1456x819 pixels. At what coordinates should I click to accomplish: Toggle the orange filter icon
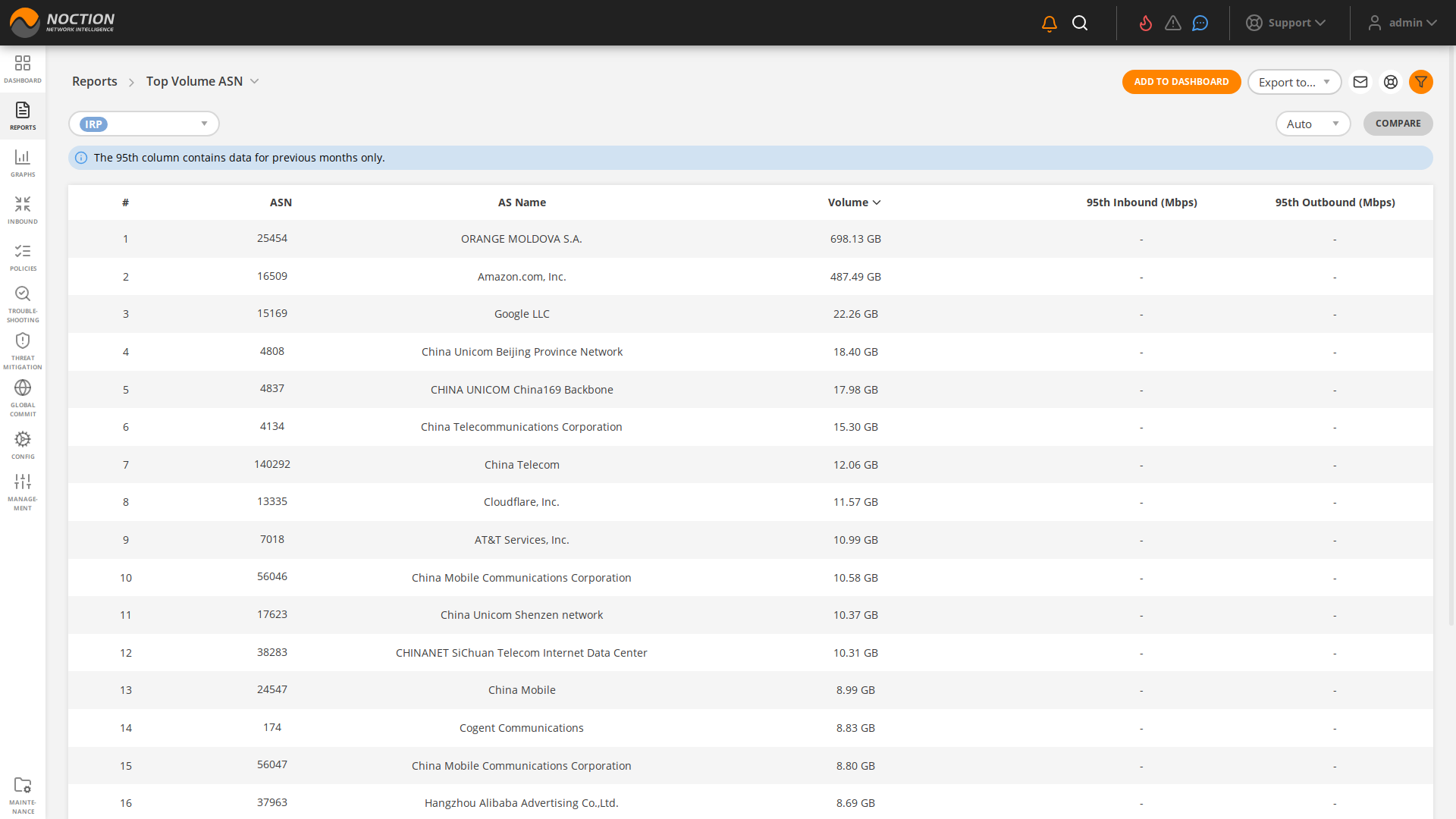point(1421,82)
